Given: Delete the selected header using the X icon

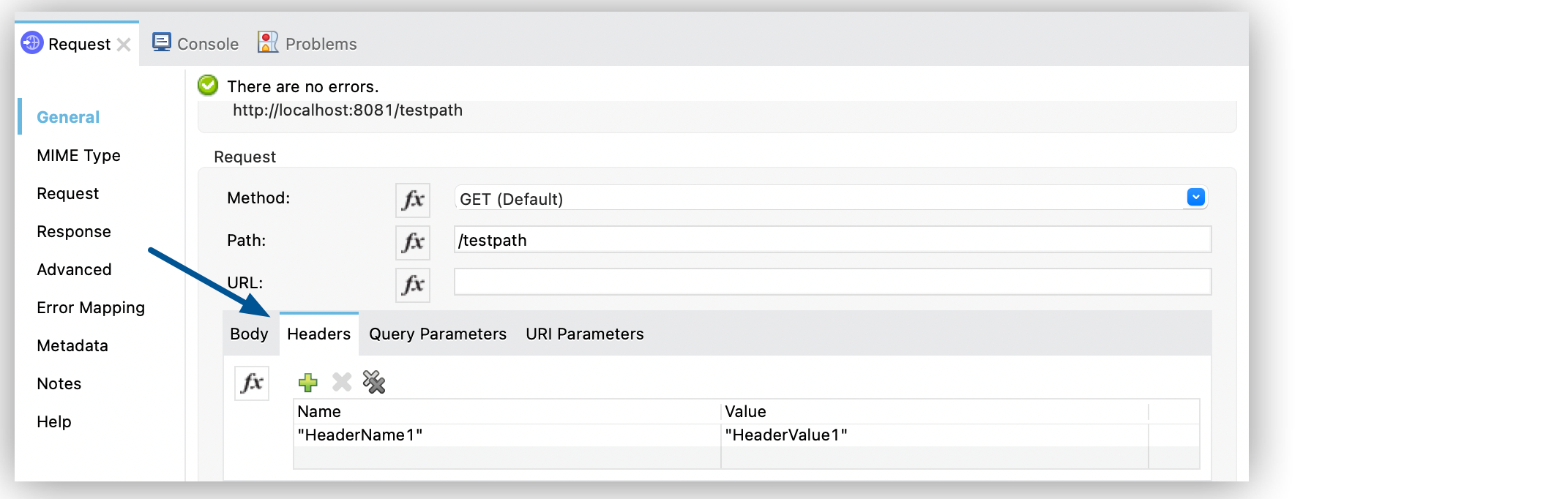Looking at the screenshot, I should pos(340,383).
